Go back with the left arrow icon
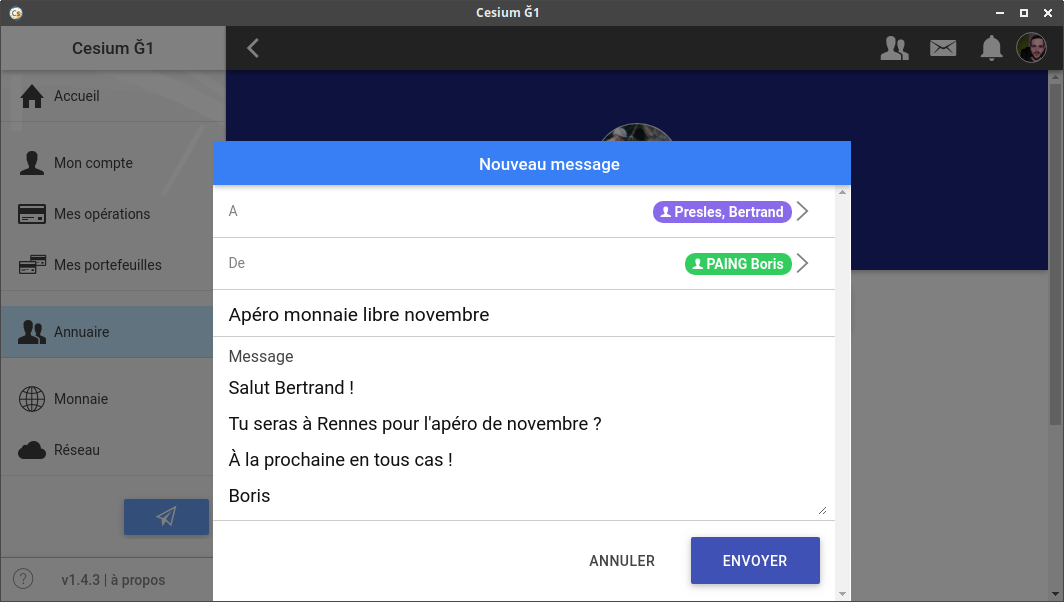Image resolution: width=1064 pixels, height=602 pixels. point(253,48)
